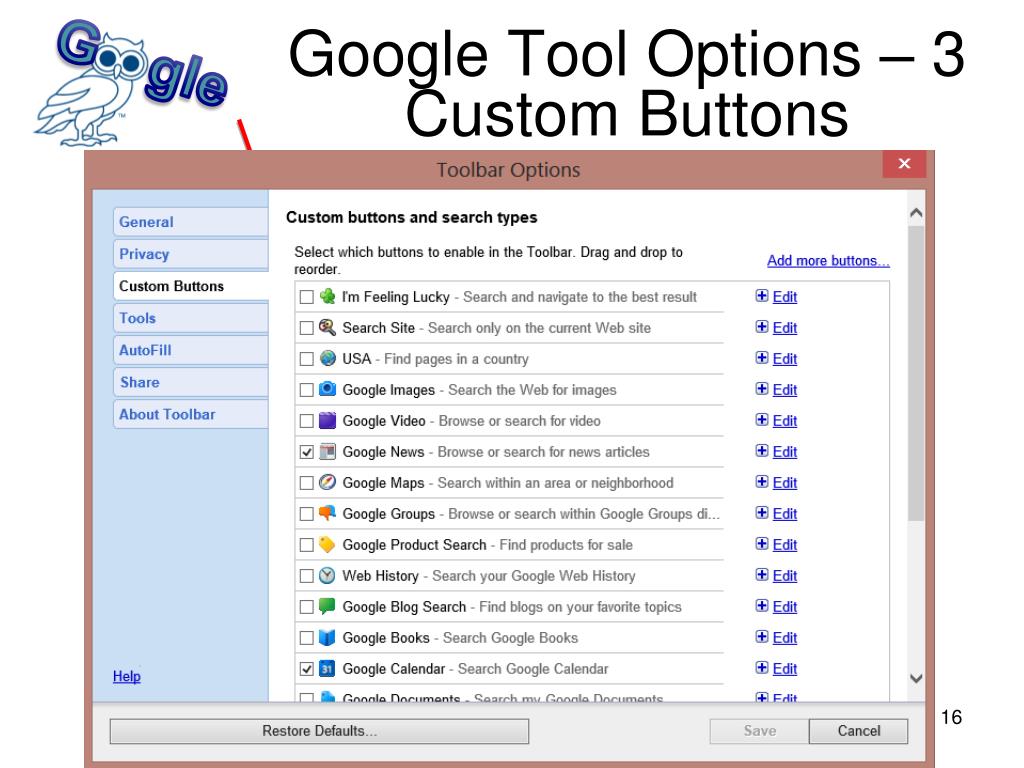Edit the Google Blog Search button
Image resolution: width=1024 pixels, height=768 pixels.
[x=784, y=607]
